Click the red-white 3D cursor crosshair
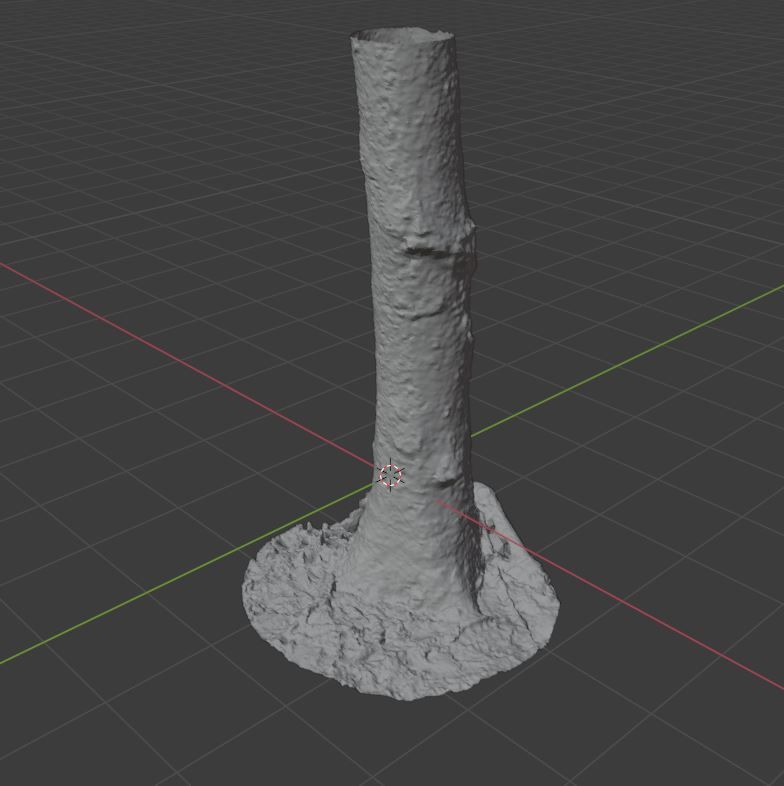784x786 pixels. coord(390,476)
